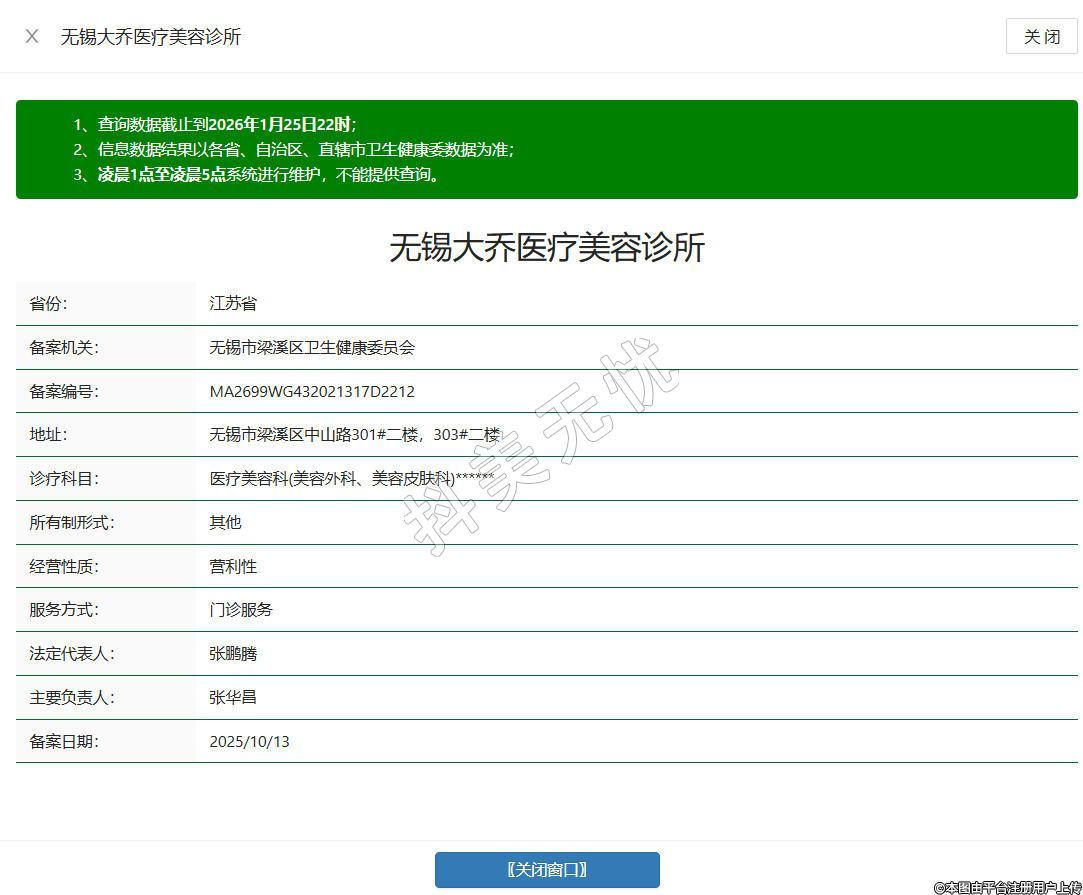This screenshot has height=895, width=1083.
Task: Click the province value 江苏省
Action: (x=233, y=304)
